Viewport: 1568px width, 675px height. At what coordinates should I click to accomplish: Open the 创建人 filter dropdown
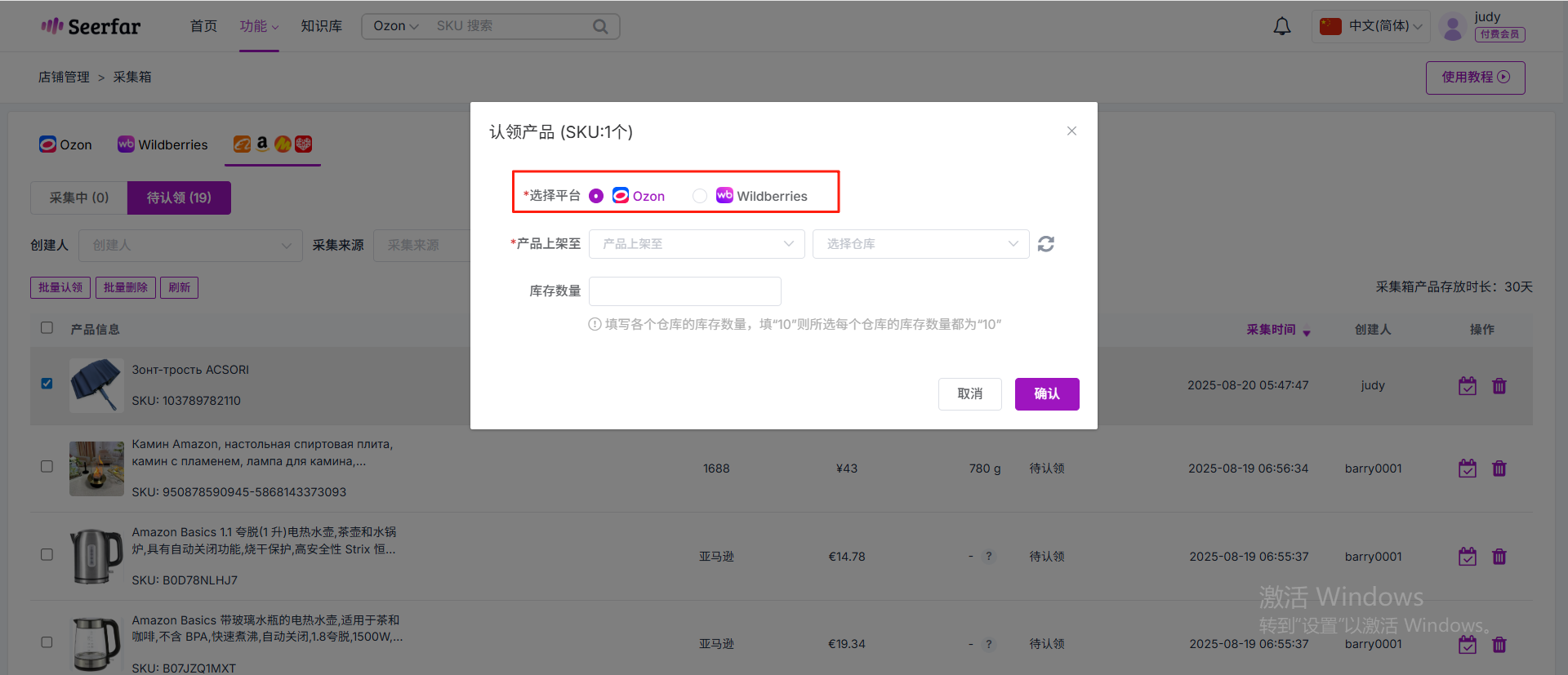click(189, 245)
